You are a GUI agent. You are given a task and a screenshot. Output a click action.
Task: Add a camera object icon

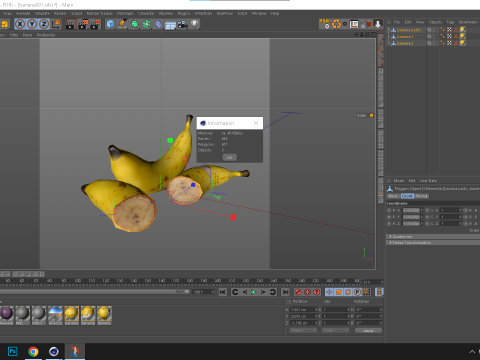pos(182,24)
